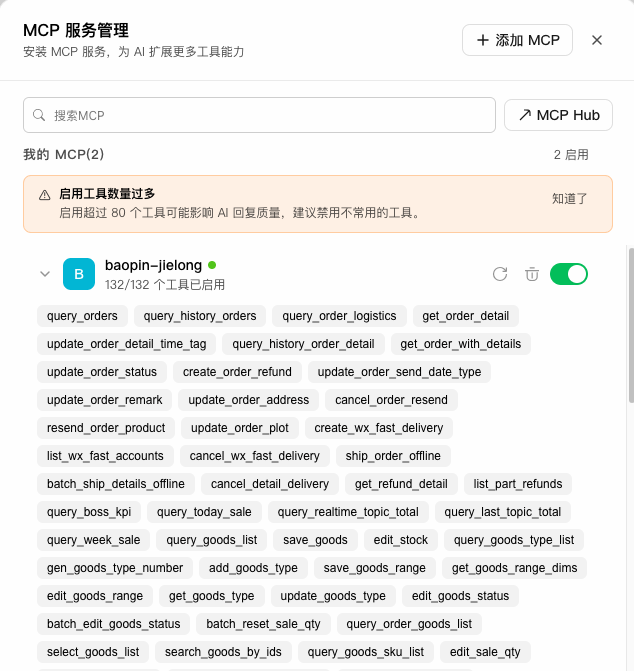Viewport: 634px width, 671px height.
Task: Delete baopin-jielong via the trash icon
Action: click(532, 274)
